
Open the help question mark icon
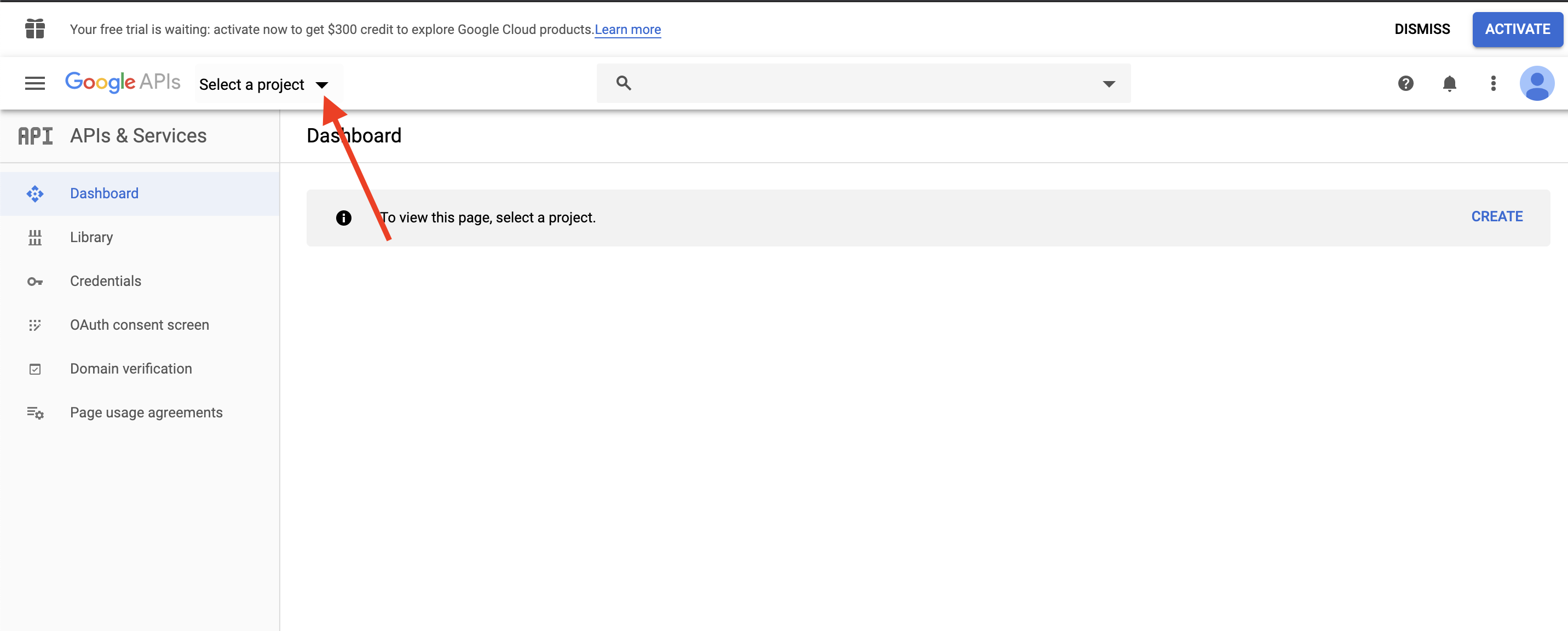coord(1405,83)
